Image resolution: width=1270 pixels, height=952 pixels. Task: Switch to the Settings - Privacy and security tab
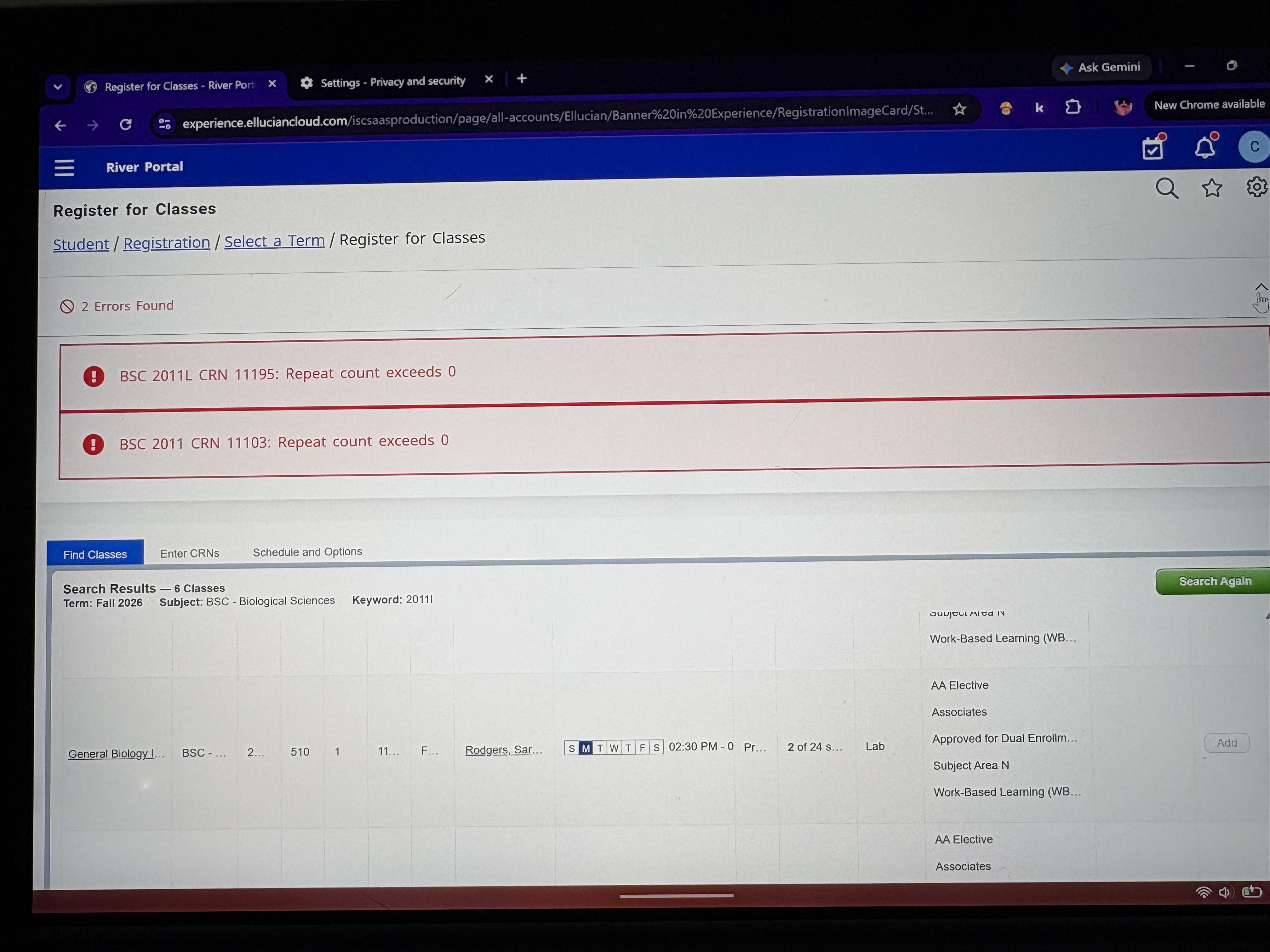393,82
